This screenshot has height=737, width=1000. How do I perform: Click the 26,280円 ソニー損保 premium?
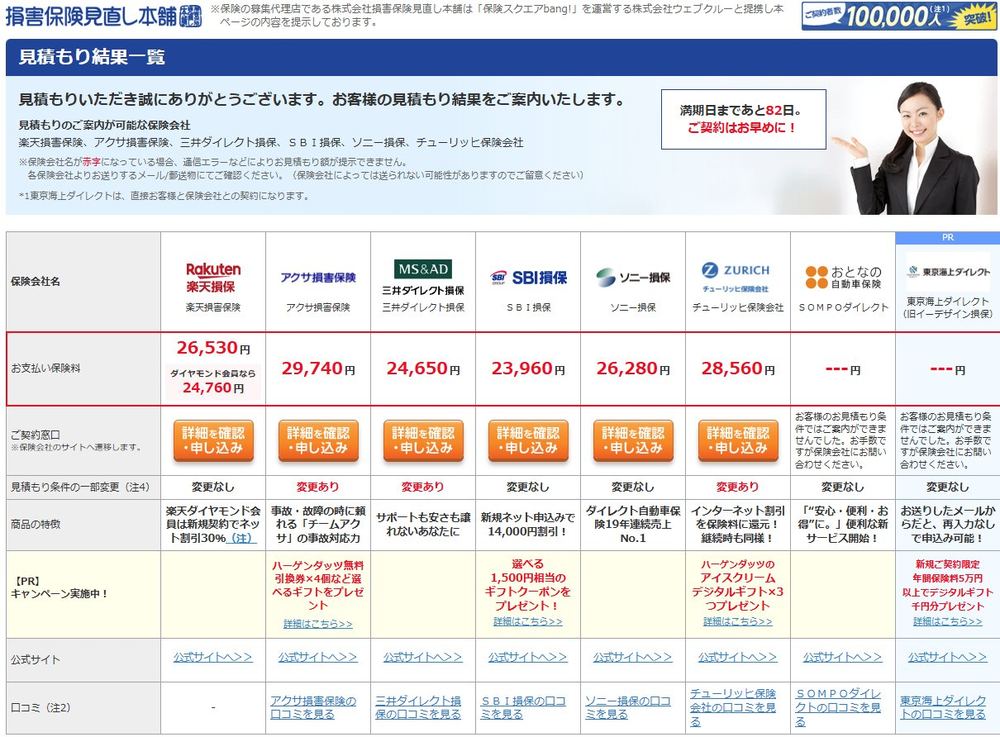[633, 368]
